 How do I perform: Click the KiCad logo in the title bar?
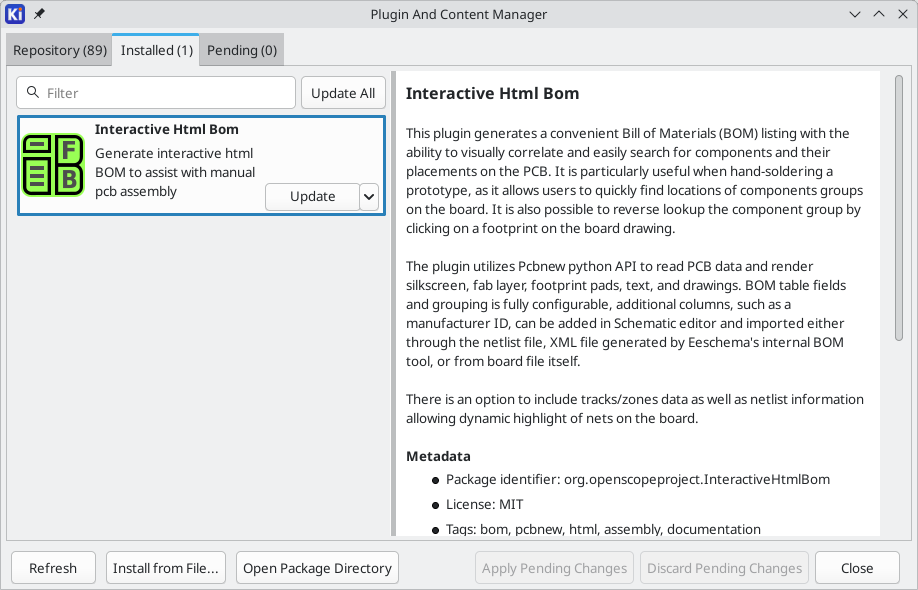[15, 14]
